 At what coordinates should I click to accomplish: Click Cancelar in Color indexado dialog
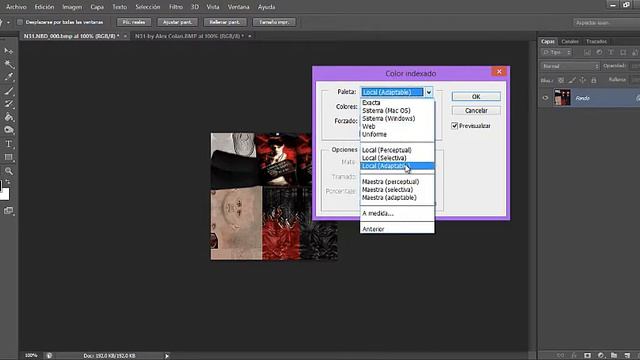[476, 111]
